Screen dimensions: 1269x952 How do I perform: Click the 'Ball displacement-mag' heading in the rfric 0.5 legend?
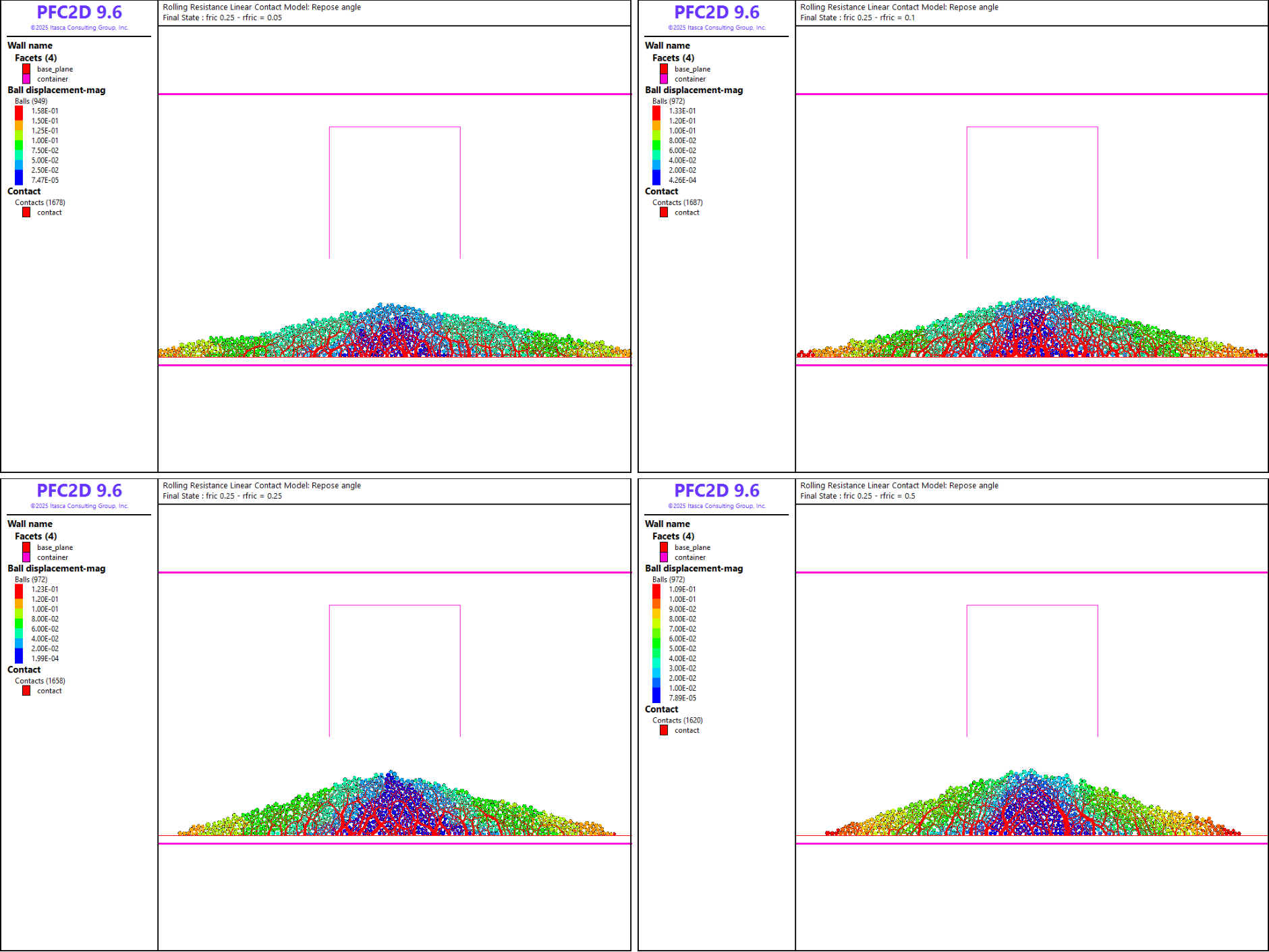tap(694, 569)
